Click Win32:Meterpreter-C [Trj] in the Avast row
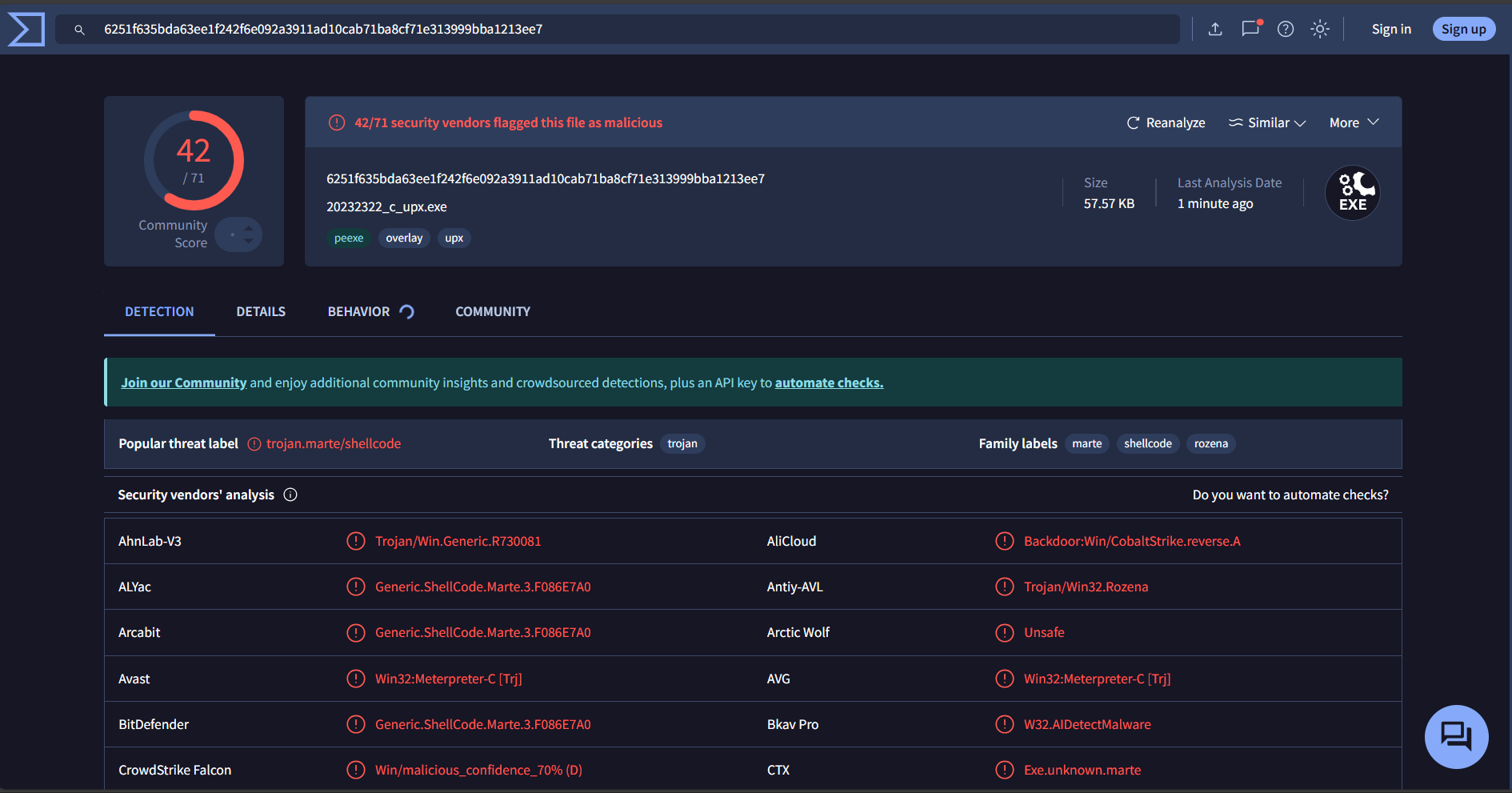 (x=448, y=679)
